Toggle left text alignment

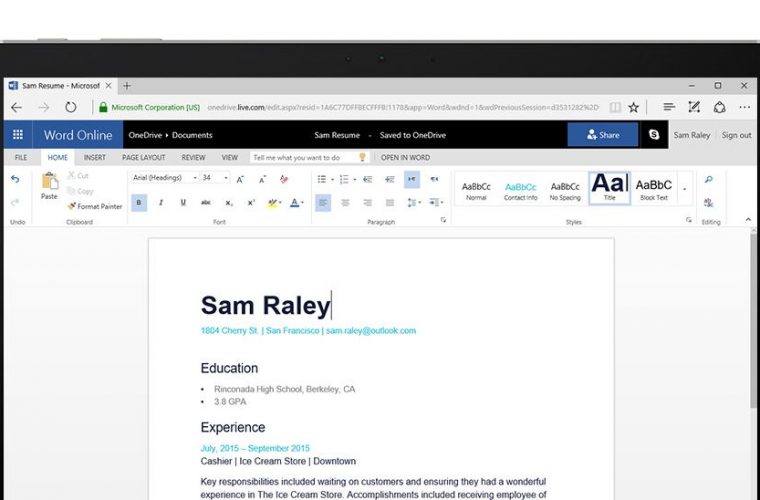point(323,203)
